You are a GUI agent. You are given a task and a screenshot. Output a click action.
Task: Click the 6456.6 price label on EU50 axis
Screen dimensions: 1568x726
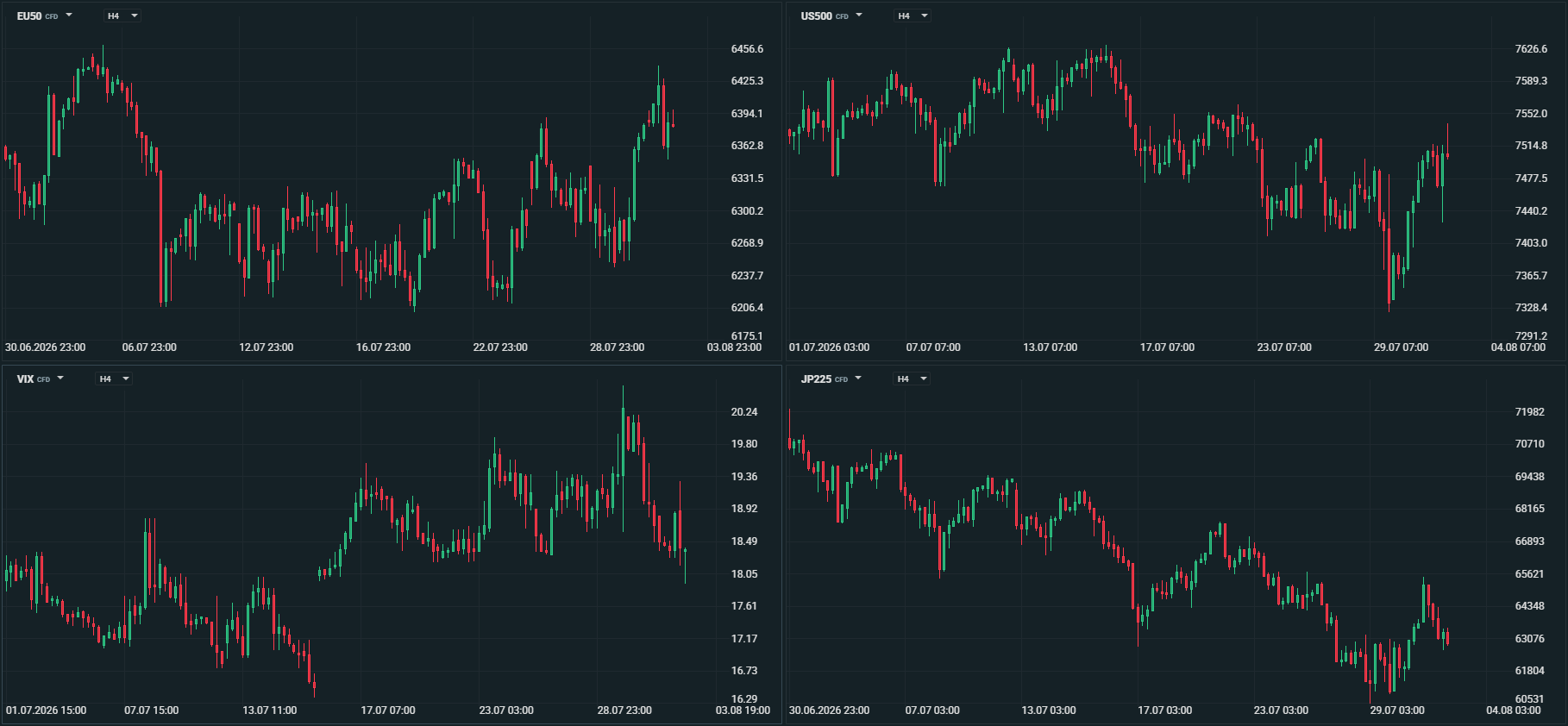tap(747, 49)
